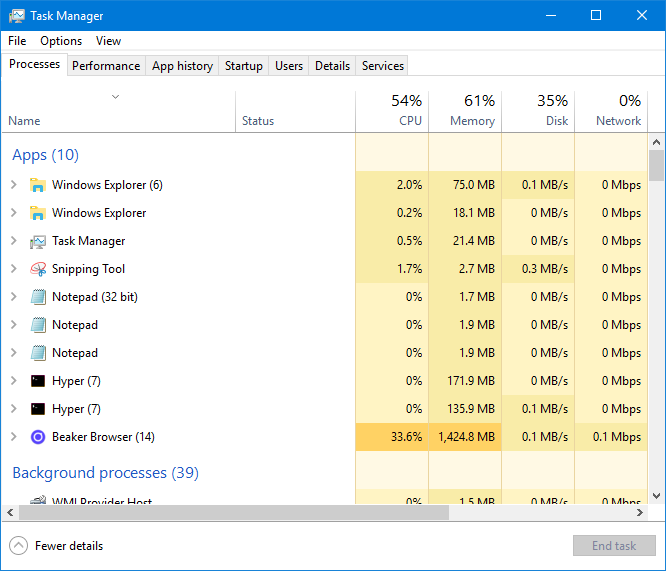Expand the Hyper (7) 171.9 MB group
The image size is (666, 571).
pos(14,381)
